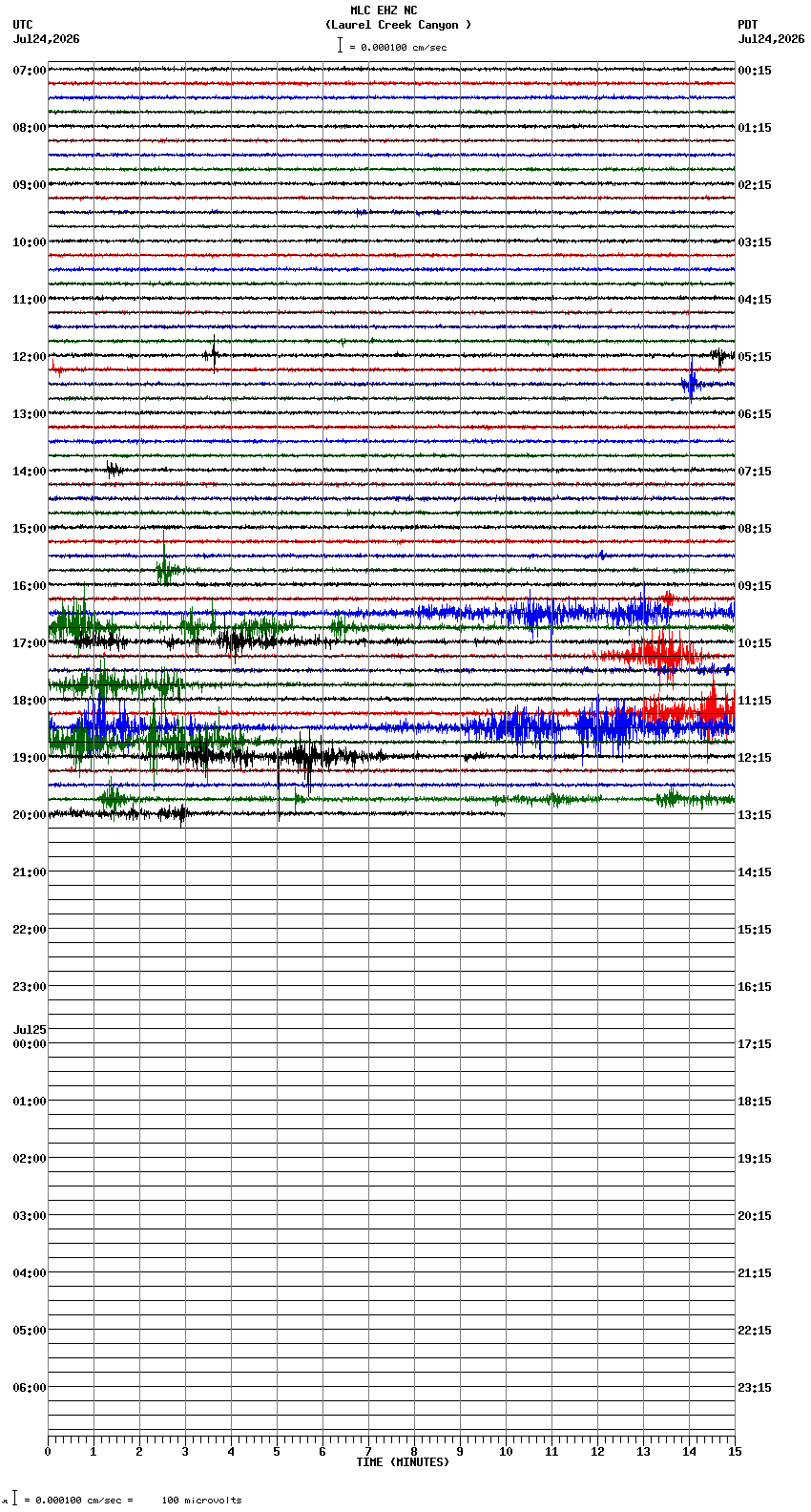Click the 'PDT' label at top right
This screenshot has width=811, height=1512.
tap(748, 25)
